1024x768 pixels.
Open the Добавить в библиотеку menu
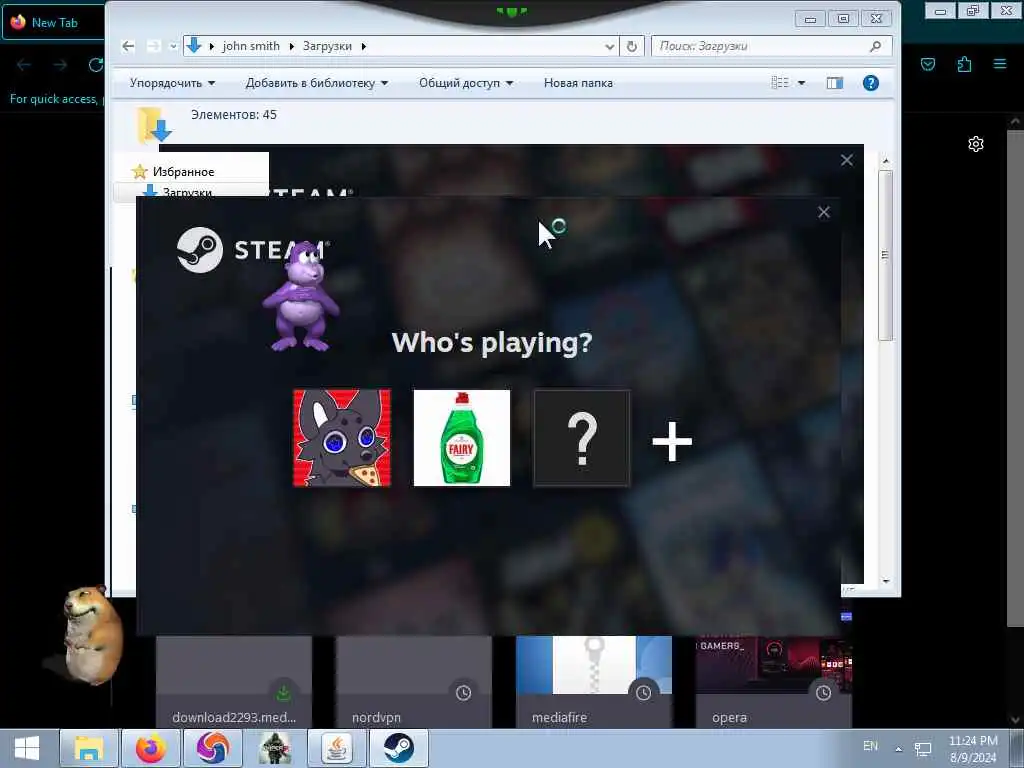coord(317,83)
